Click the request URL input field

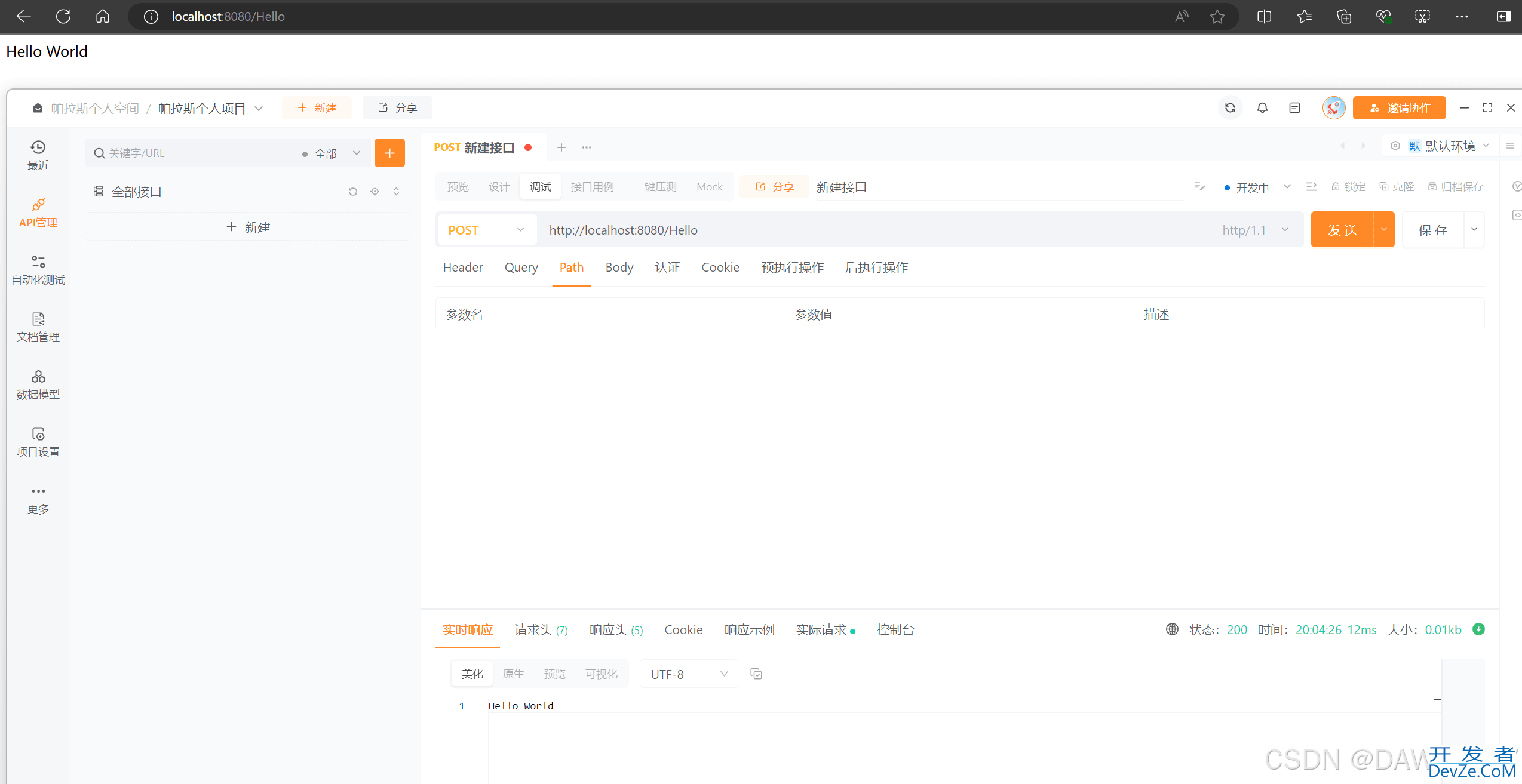(877, 230)
